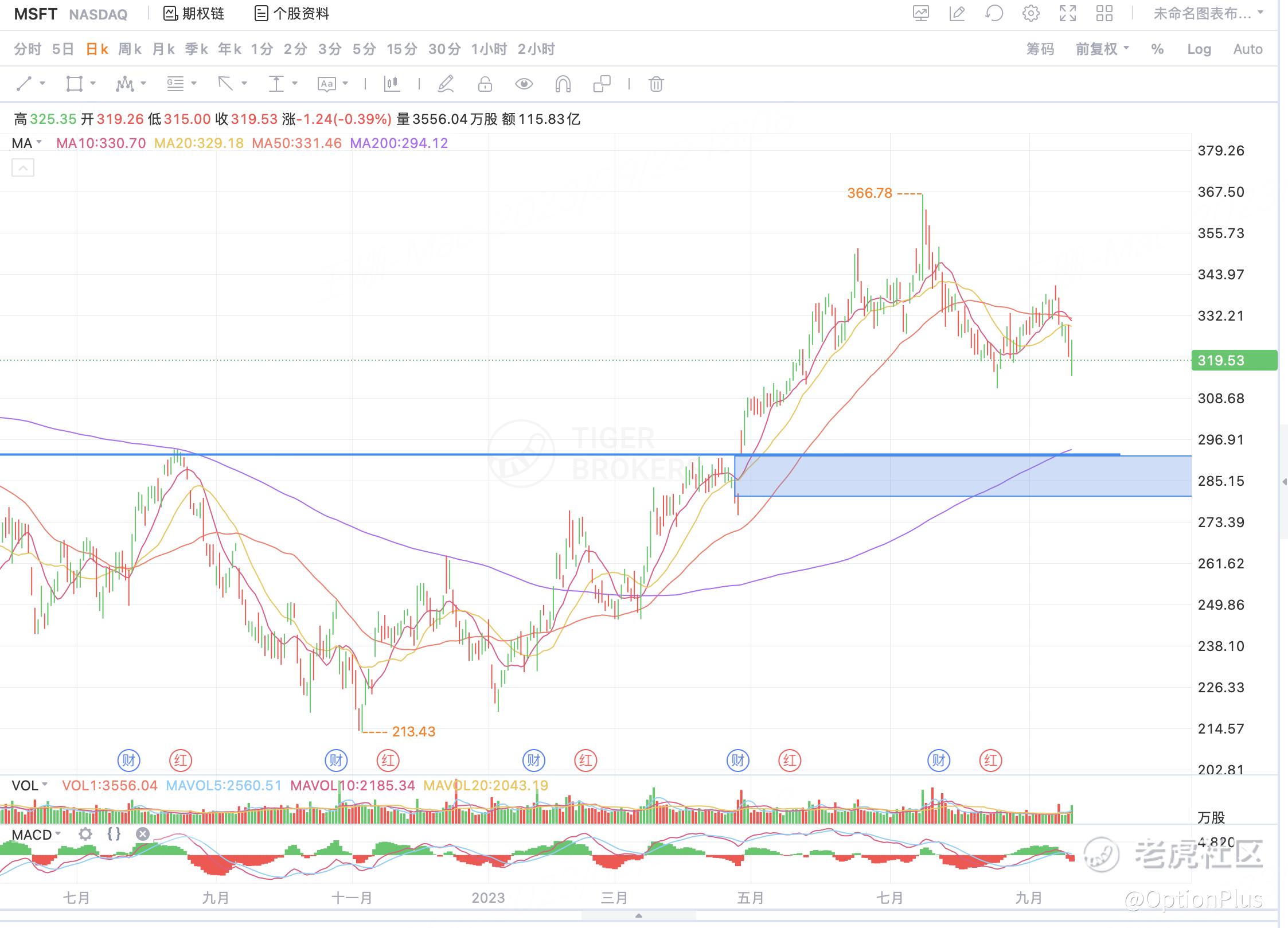
Task: Click the 财 earnings marker near 2023
Action: click(x=534, y=761)
